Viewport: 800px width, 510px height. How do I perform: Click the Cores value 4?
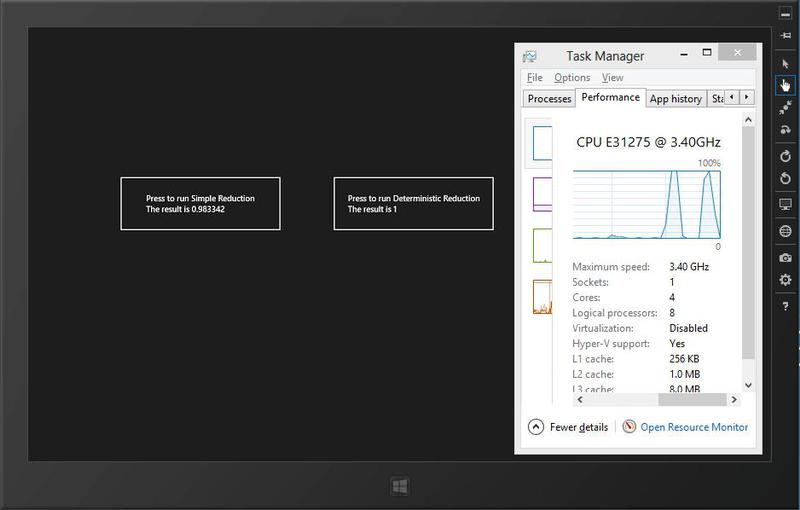672,297
